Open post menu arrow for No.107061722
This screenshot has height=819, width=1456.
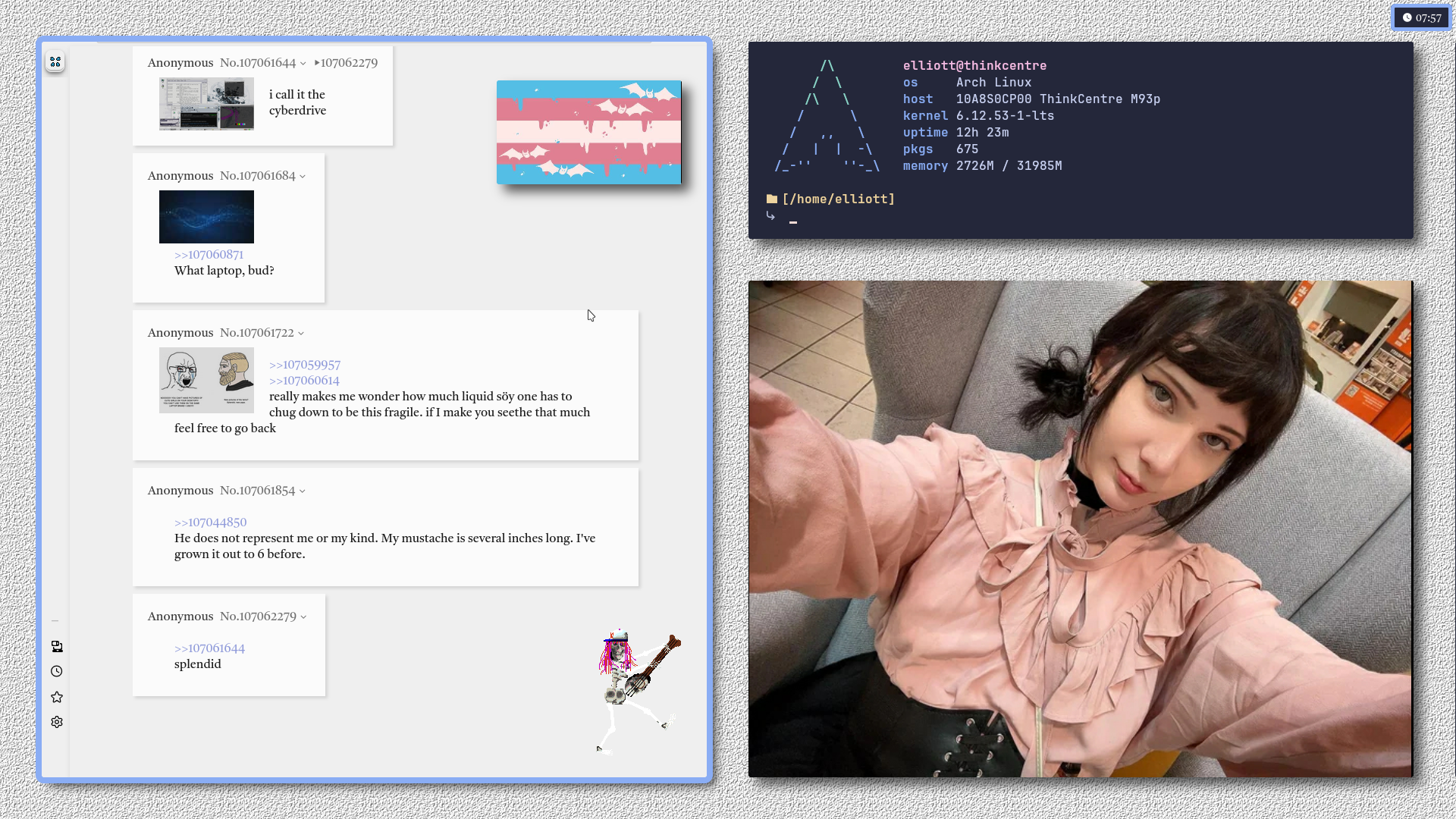point(301,334)
